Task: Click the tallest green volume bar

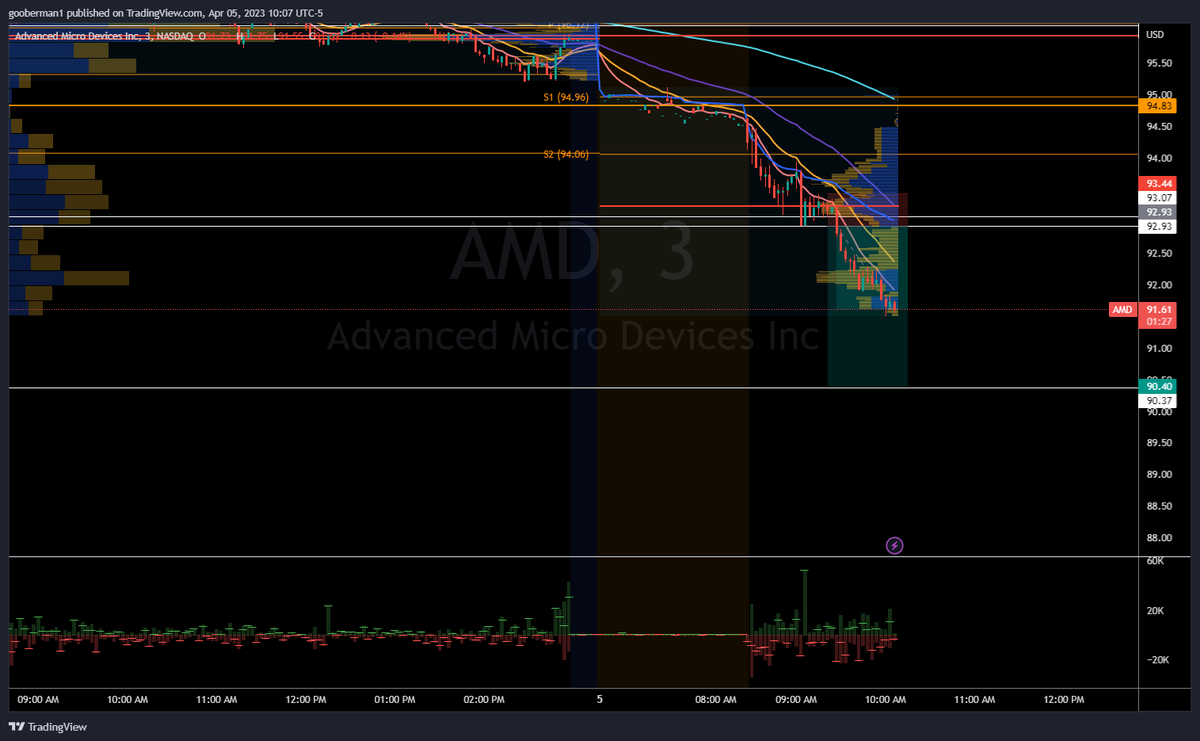Action: [x=804, y=602]
